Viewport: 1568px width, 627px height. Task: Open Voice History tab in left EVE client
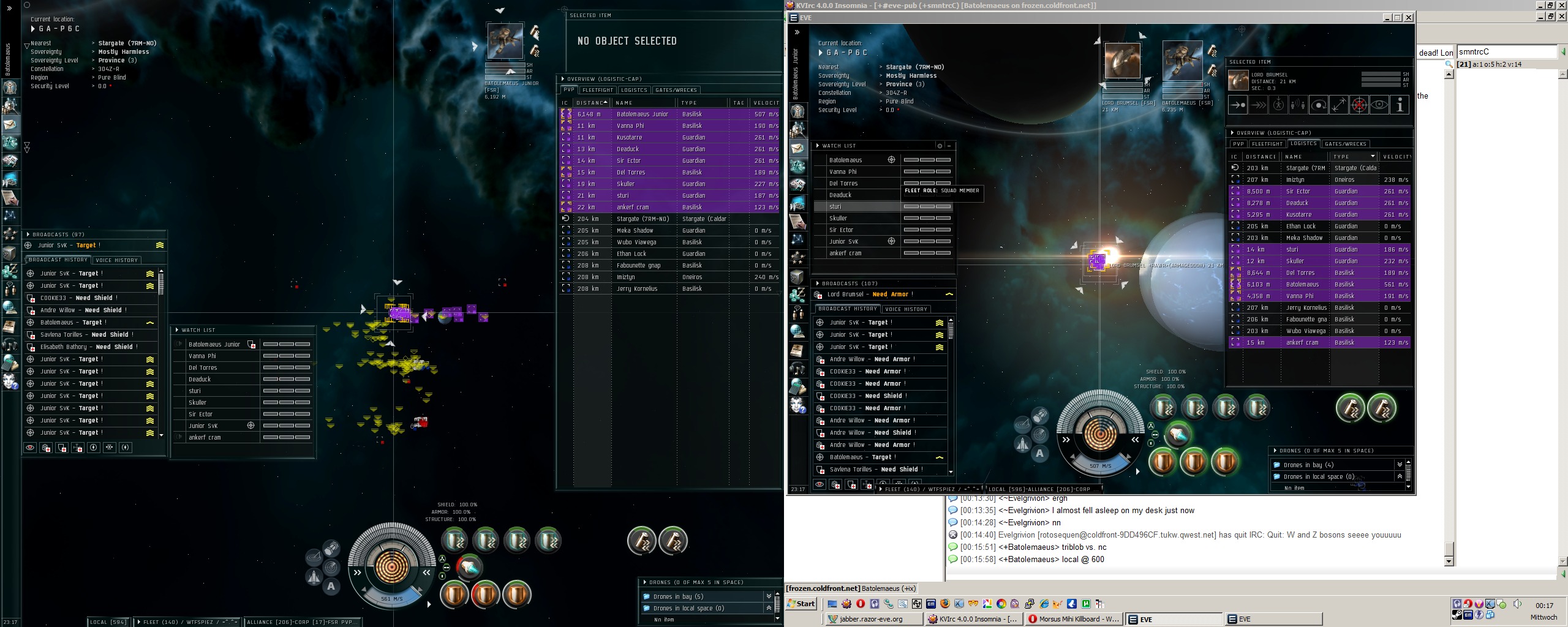pos(117,260)
